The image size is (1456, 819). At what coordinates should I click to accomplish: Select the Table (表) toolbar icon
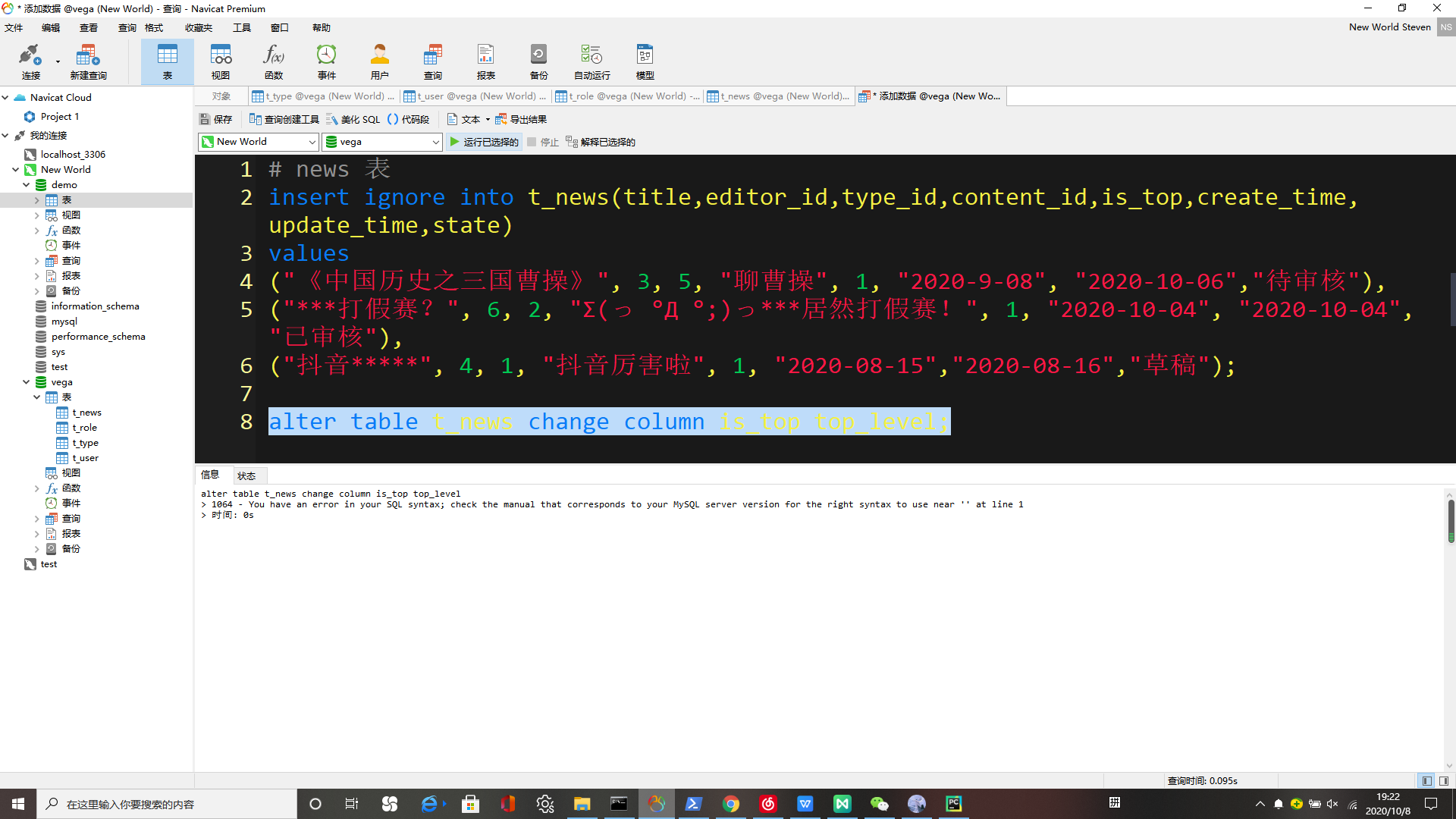(167, 61)
